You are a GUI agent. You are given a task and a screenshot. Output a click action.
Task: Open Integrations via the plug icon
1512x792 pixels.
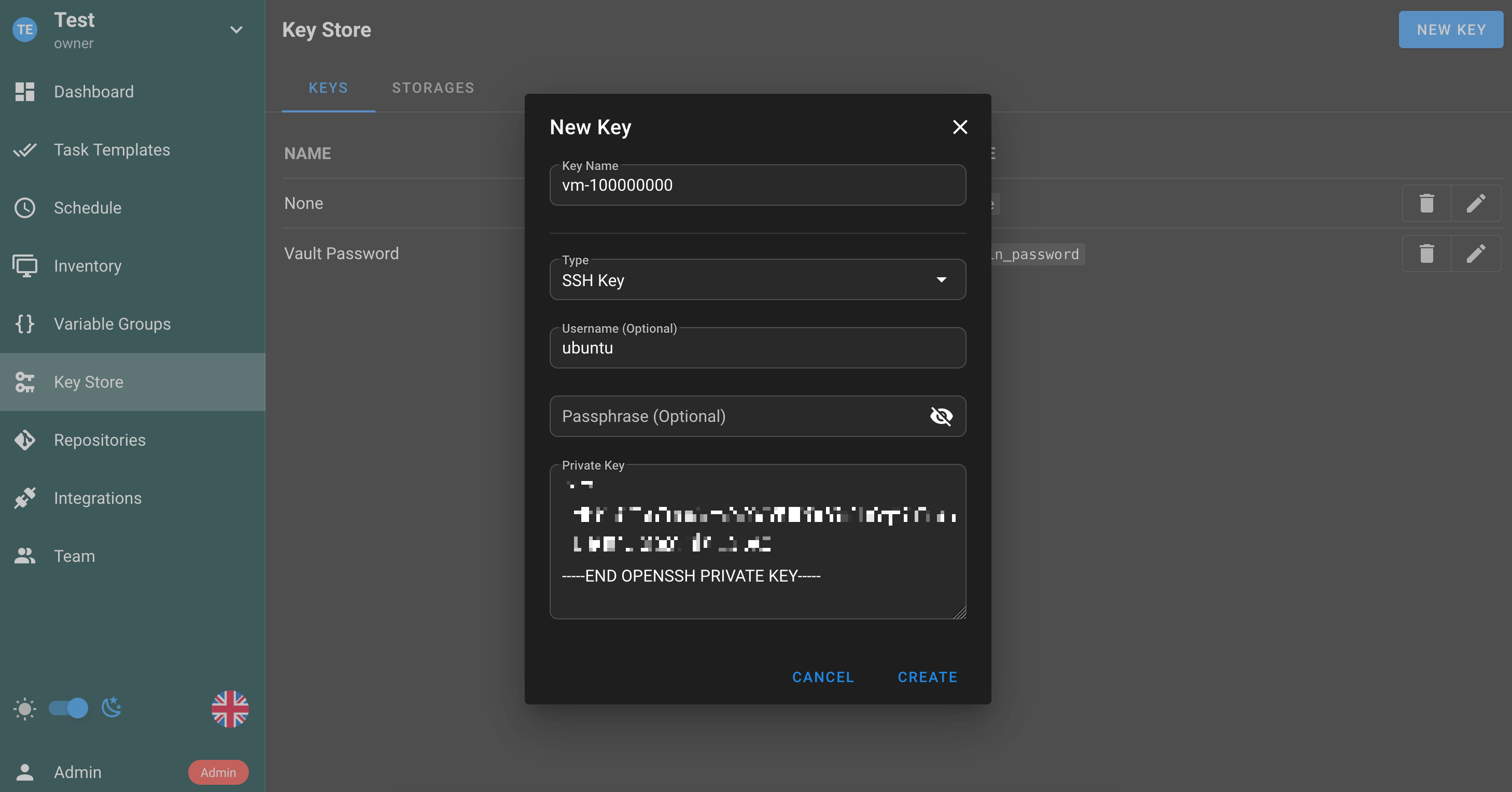[25, 498]
